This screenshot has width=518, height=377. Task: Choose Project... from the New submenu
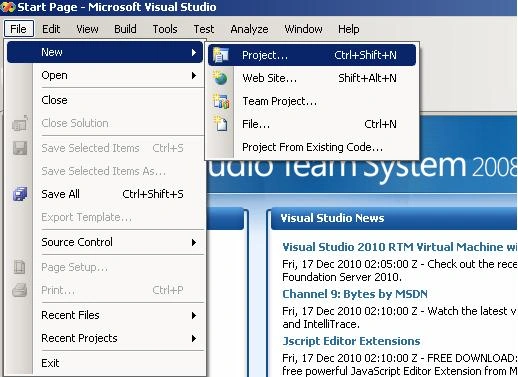(312, 55)
